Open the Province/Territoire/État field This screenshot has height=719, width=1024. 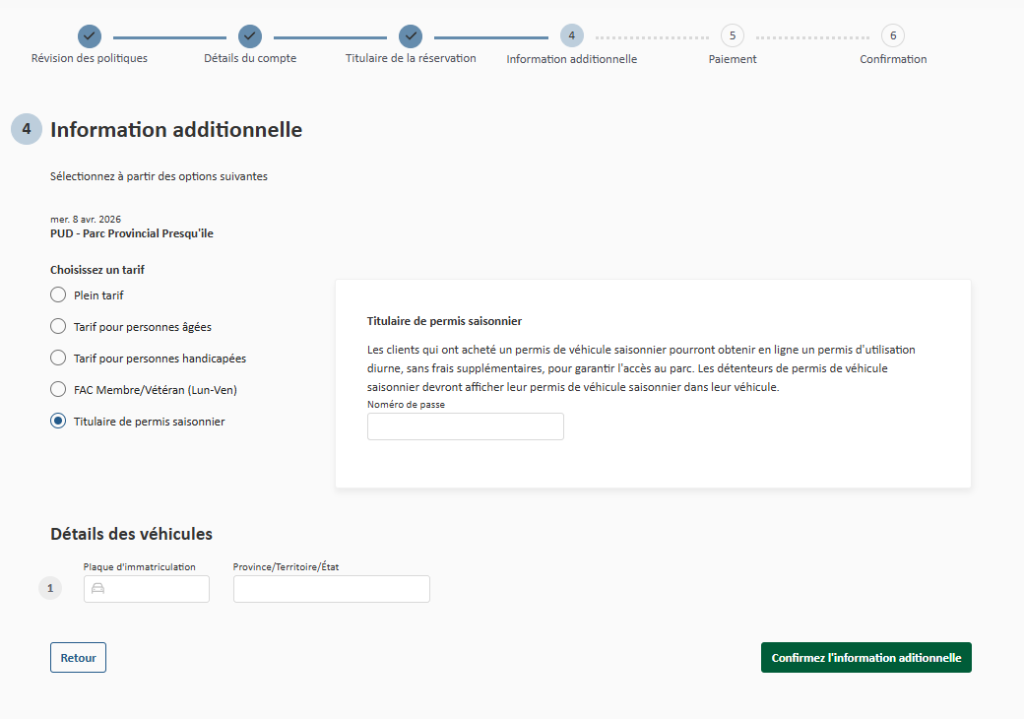pyautogui.click(x=331, y=588)
